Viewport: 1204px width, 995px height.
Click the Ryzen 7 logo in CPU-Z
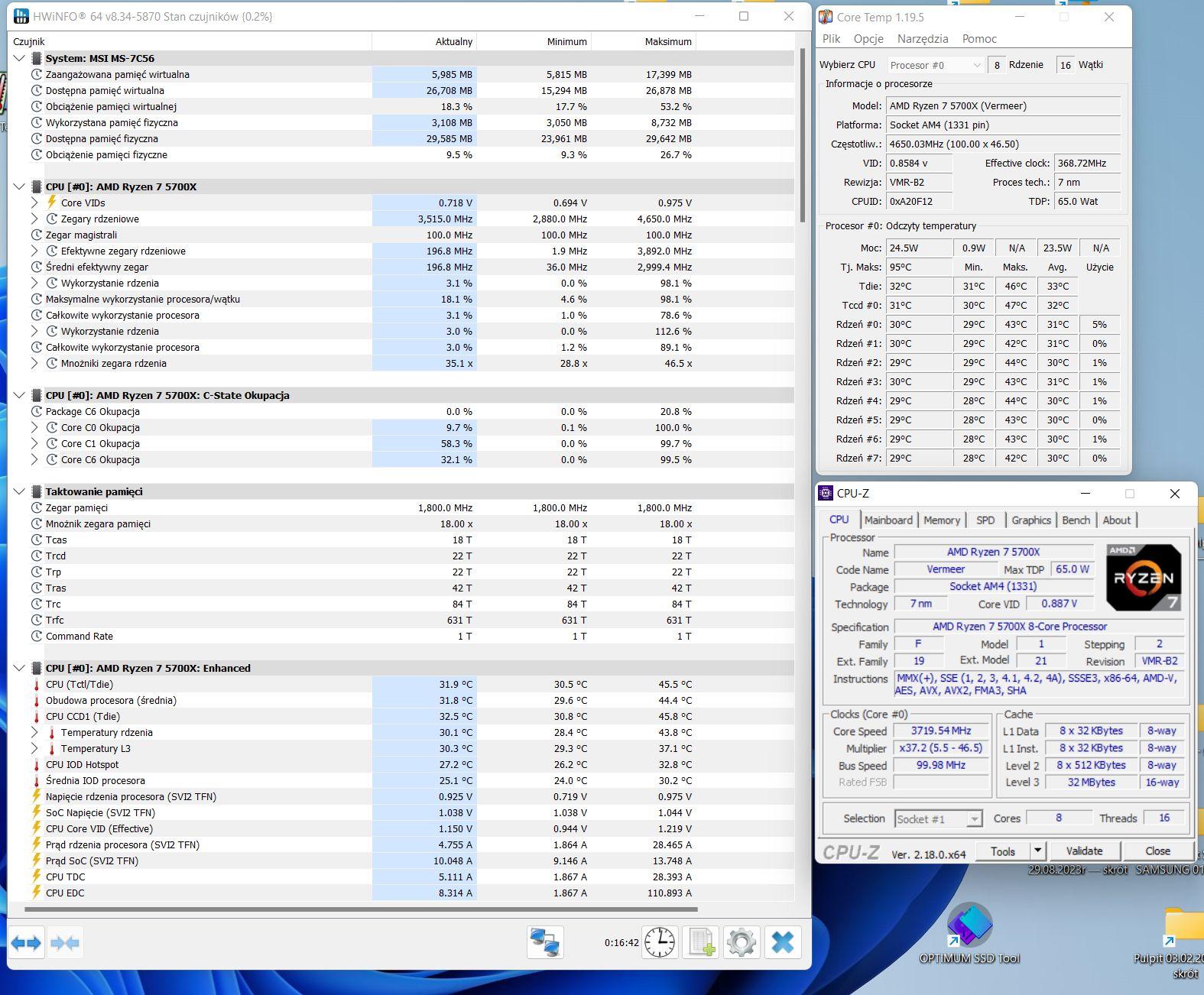click(x=1144, y=577)
